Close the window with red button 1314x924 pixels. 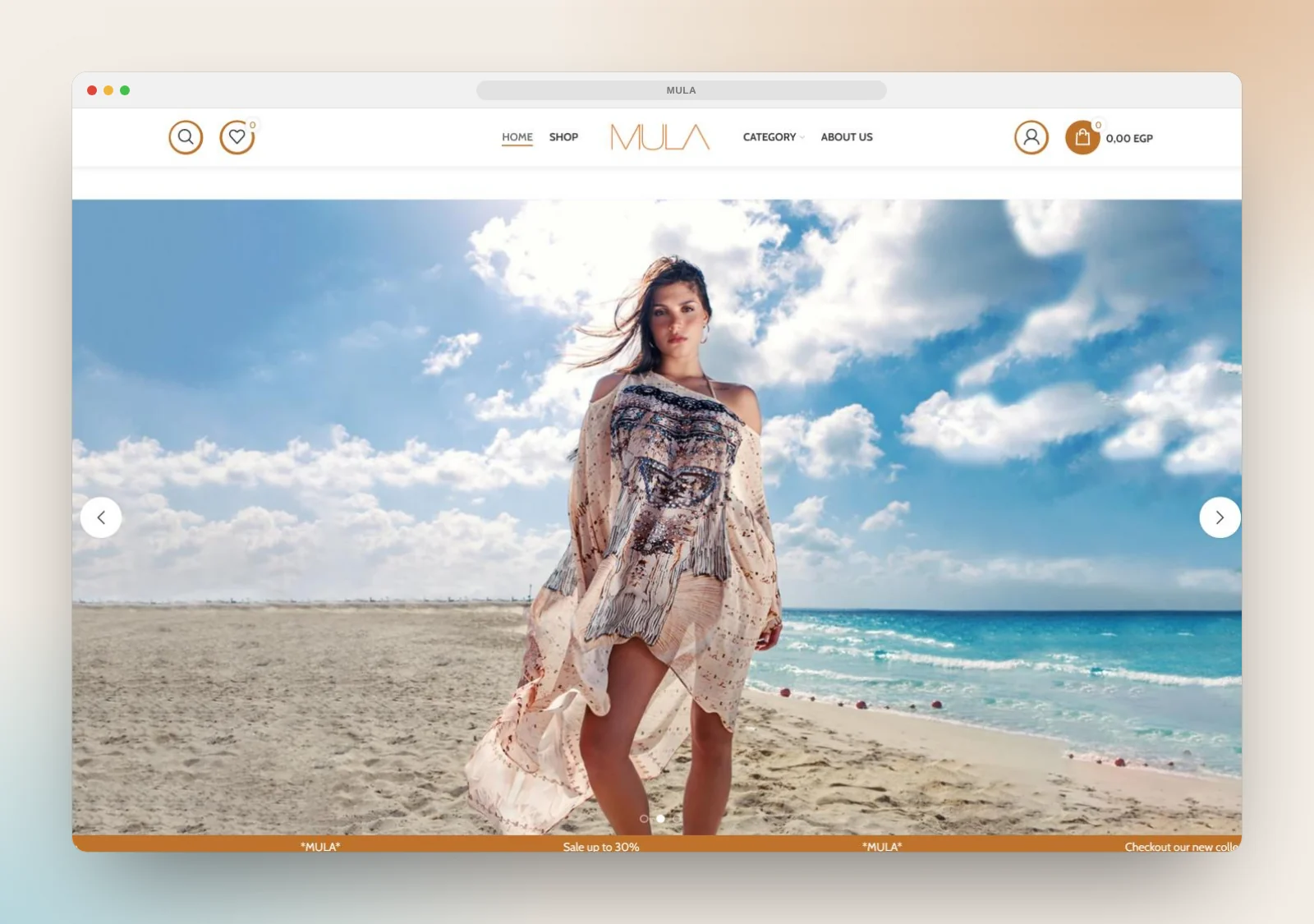(92, 90)
